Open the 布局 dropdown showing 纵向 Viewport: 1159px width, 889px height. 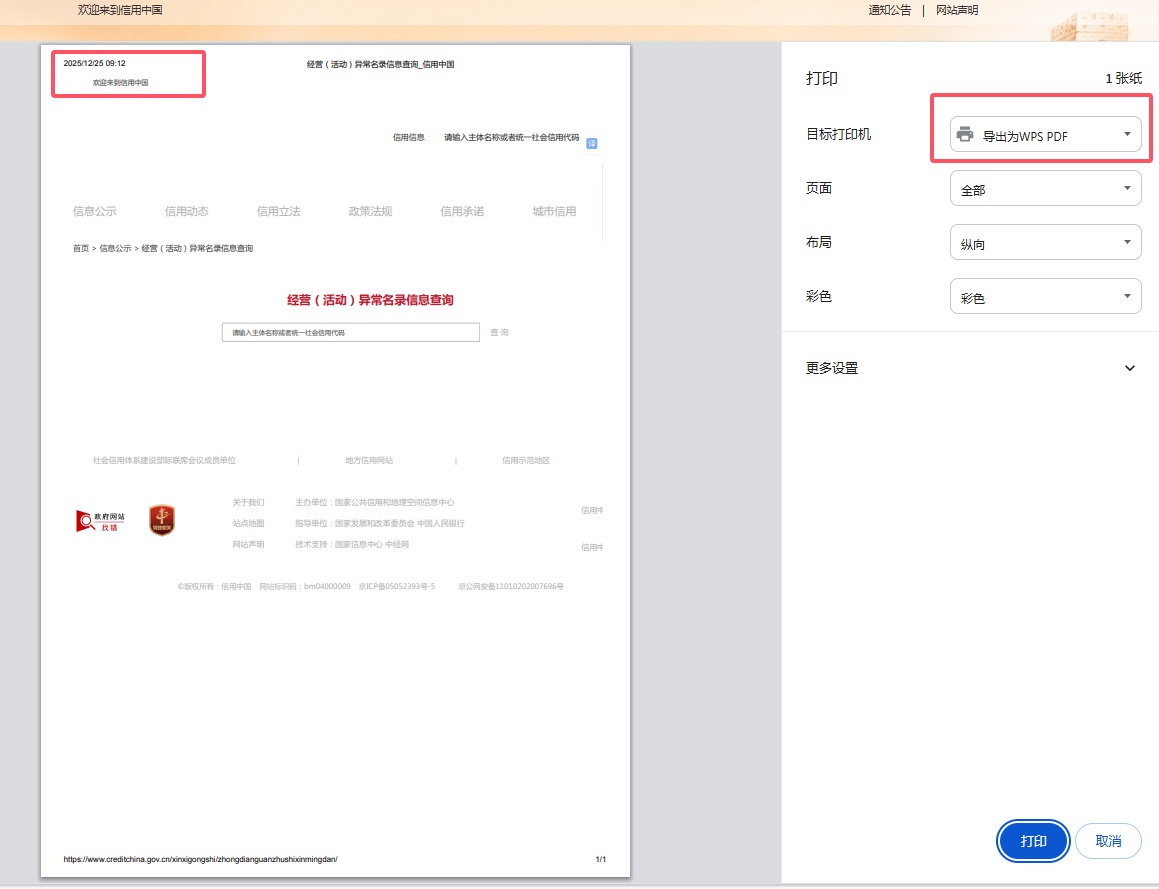point(1045,243)
